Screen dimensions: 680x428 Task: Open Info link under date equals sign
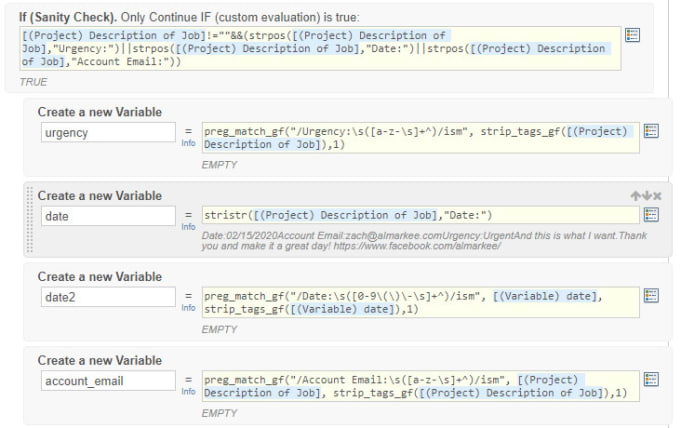[x=188, y=227]
